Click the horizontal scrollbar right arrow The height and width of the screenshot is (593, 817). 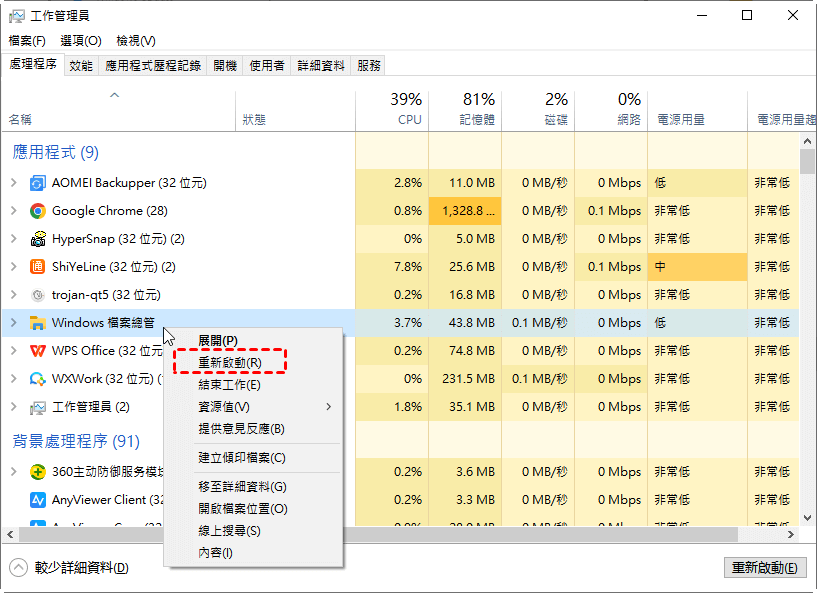(x=790, y=534)
